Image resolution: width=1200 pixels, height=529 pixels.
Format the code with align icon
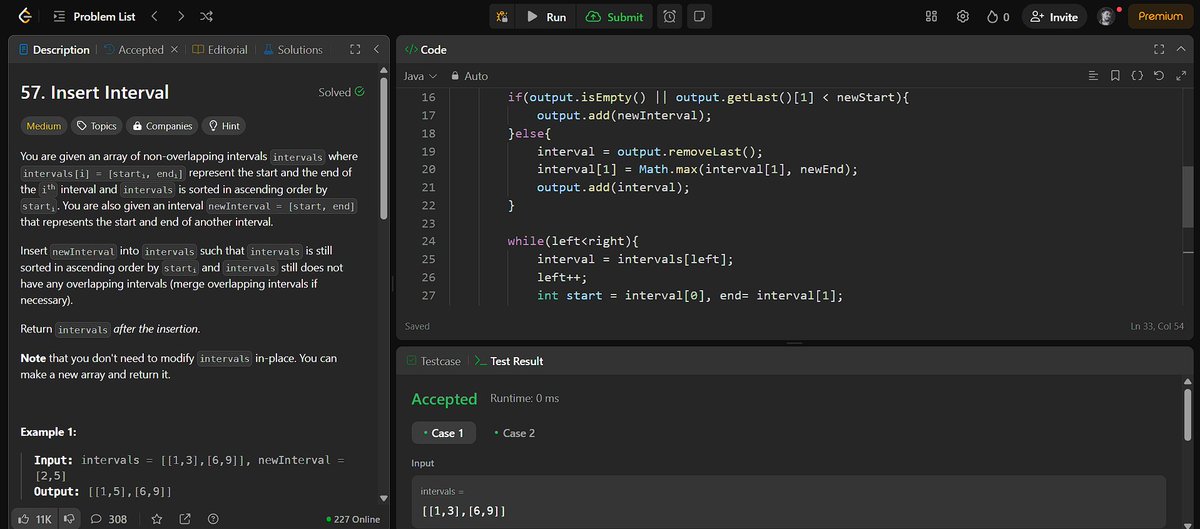tap(1093, 76)
